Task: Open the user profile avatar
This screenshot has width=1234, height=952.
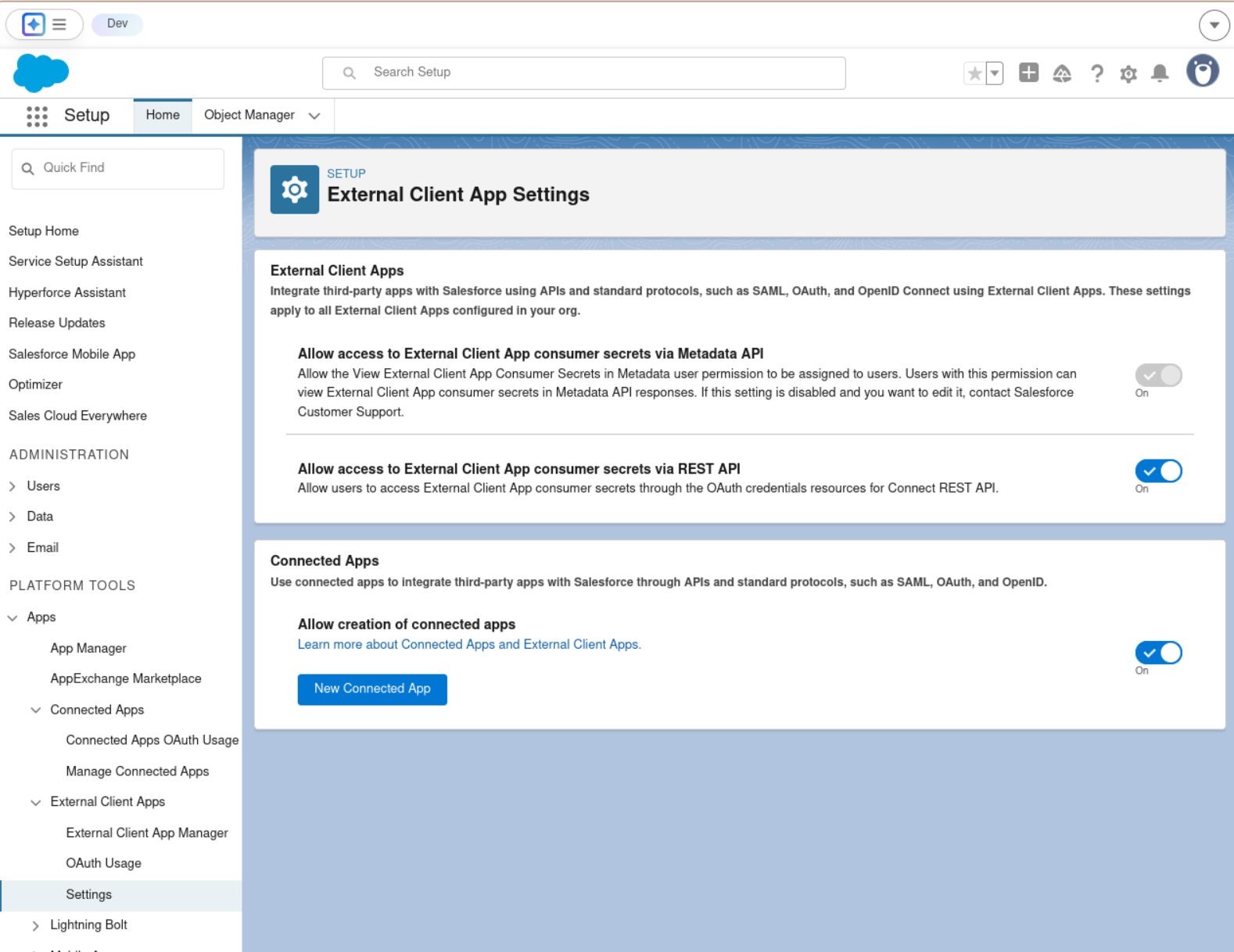Action: [1202, 72]
